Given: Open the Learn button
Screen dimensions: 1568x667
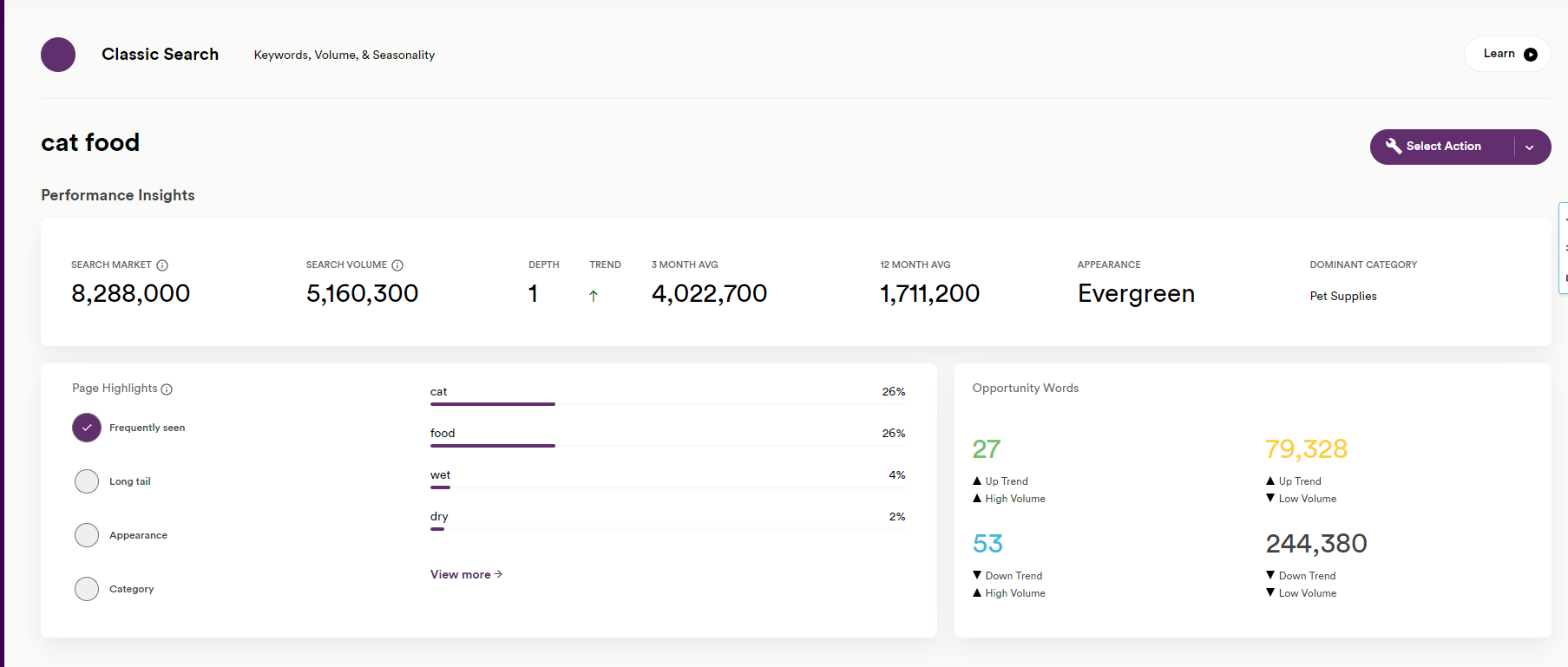Looking at the screenshot, I should [1508, 54].
